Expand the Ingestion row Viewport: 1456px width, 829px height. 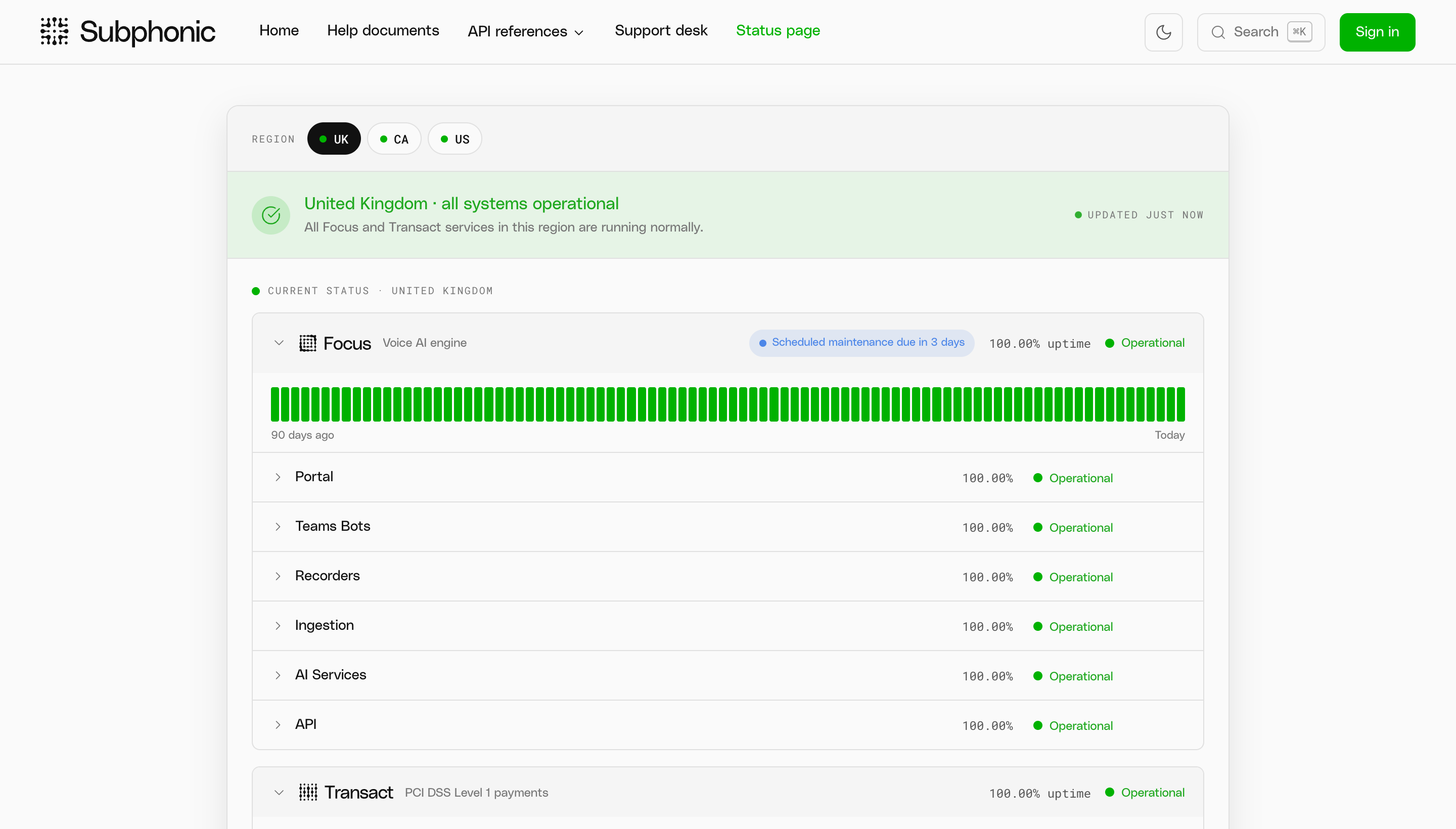point(278,626)
